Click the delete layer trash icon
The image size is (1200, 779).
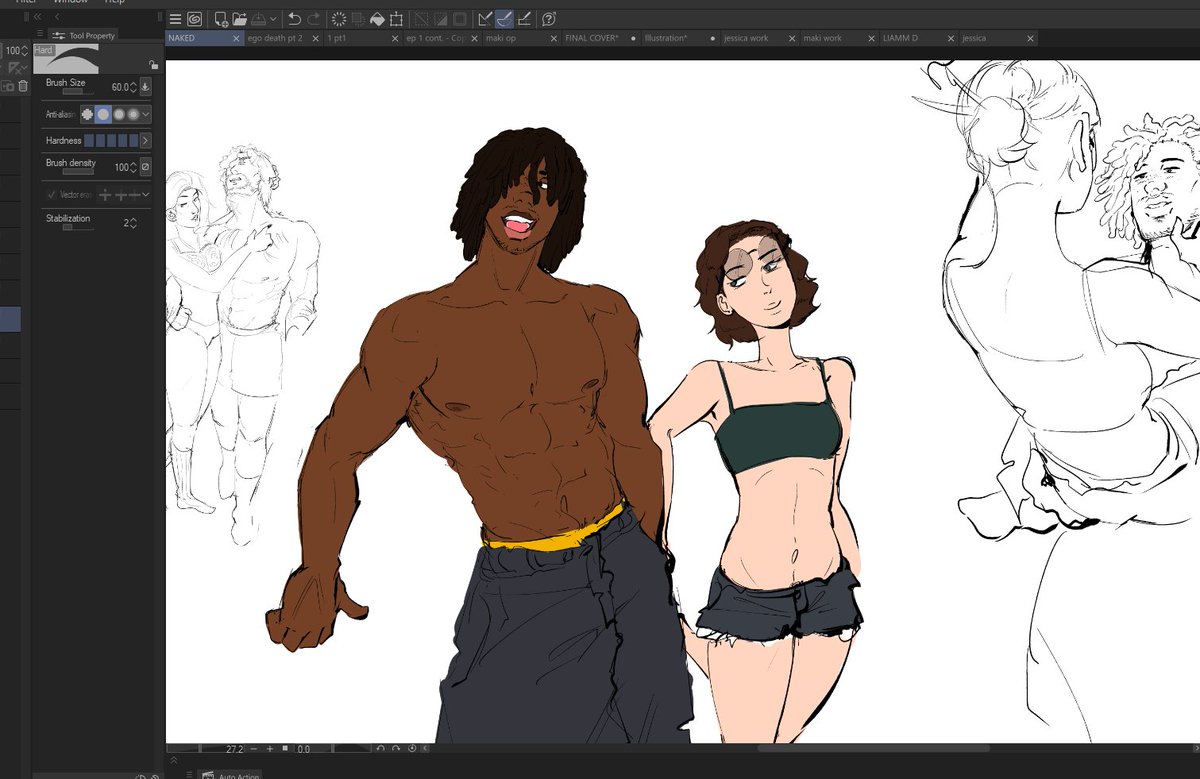23,87
